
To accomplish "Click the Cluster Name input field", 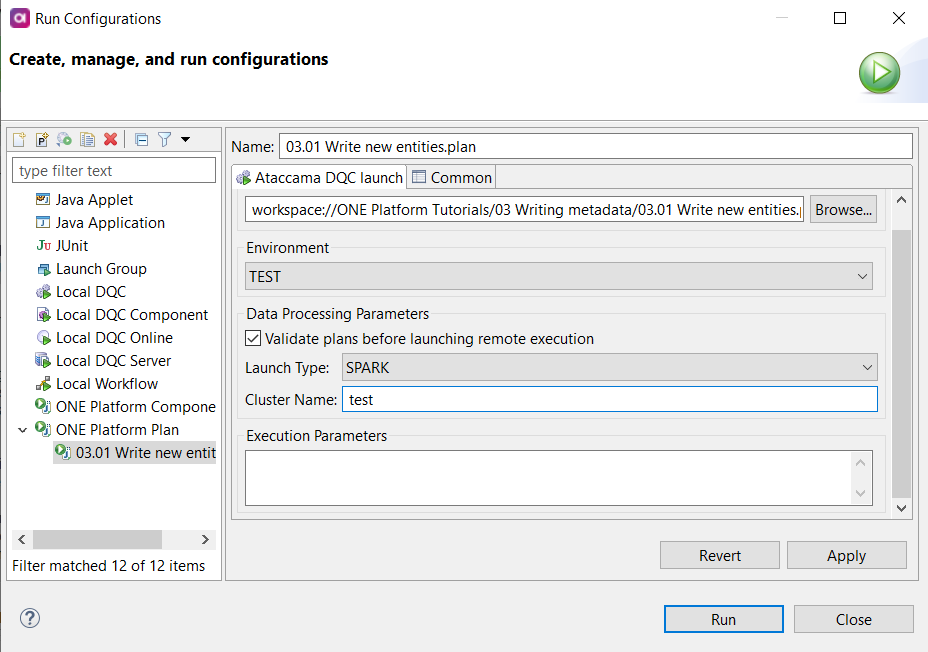I will (x=609, y=399).
